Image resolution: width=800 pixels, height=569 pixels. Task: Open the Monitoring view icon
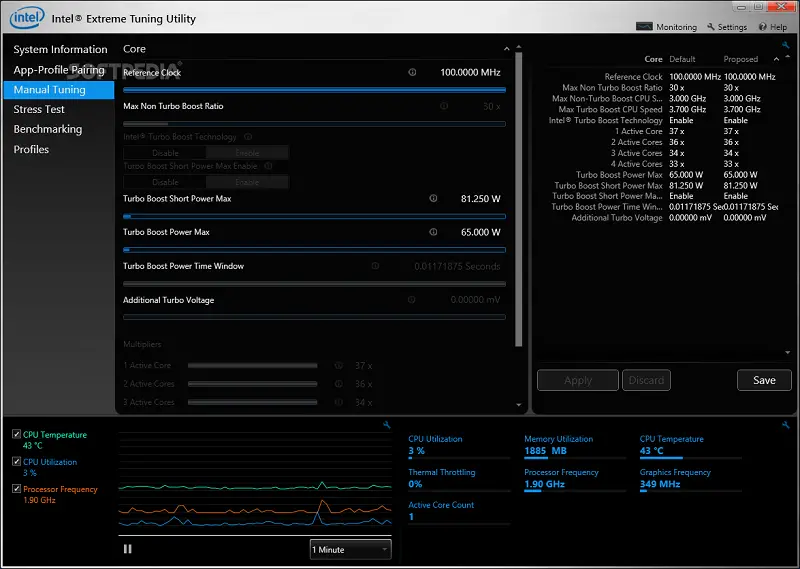tap(644, 27)
